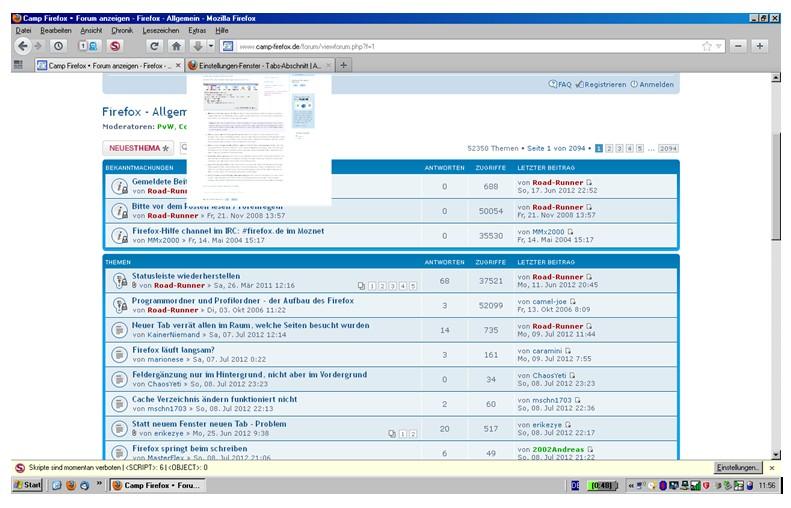The width and height of the screenshot is (791, 508).
Task: Open topic Cache Verzeichnis ändern funktioniert nicht
Action: 214,399
